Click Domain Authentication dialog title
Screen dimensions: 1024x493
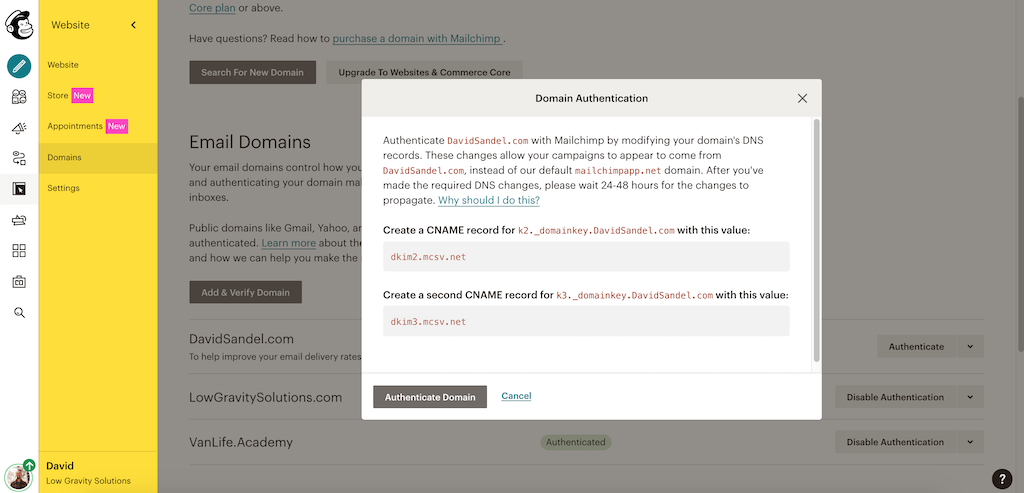tap(592, 99)
